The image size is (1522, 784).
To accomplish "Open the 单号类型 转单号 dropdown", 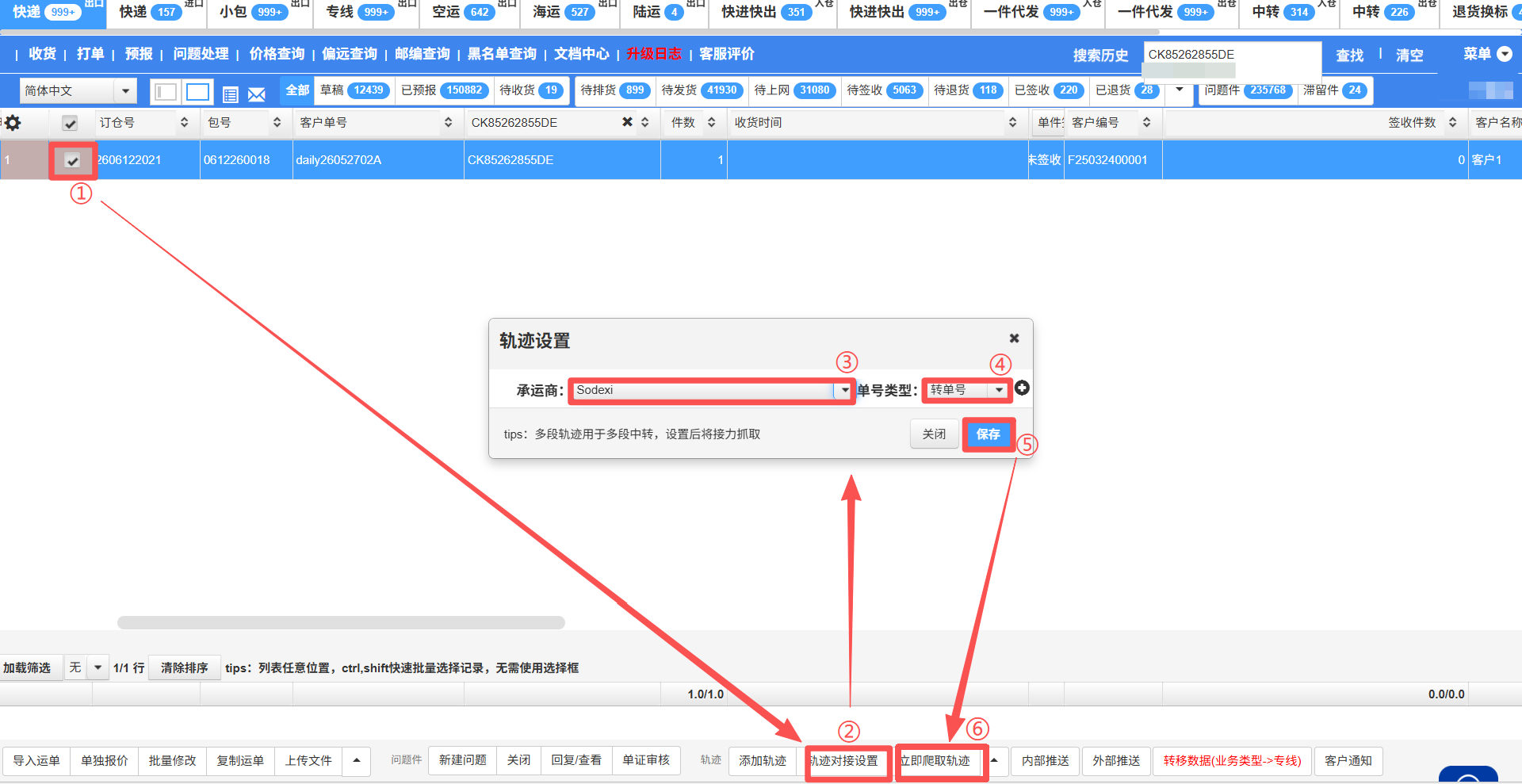I will tap(999, 390).
